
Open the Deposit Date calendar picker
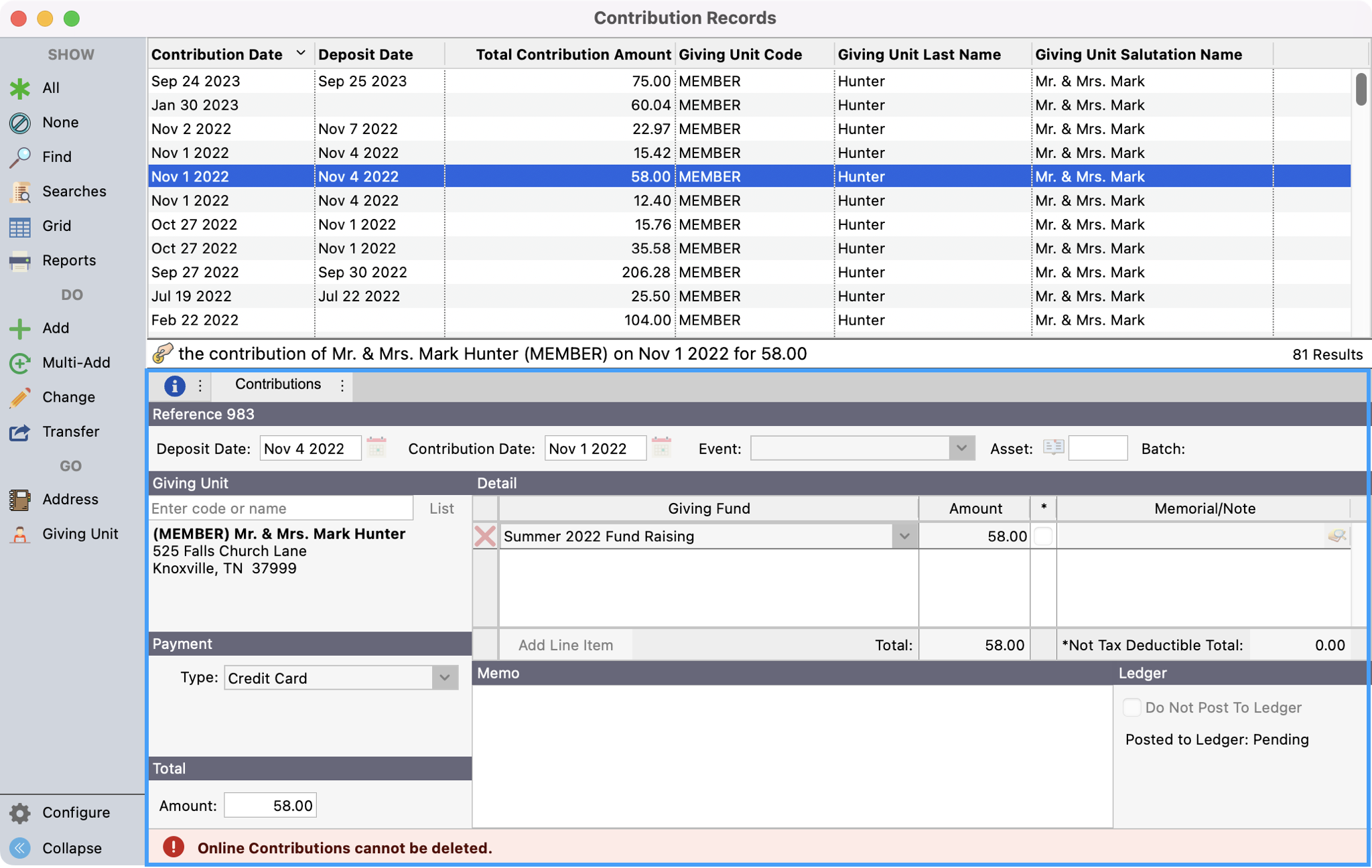[376, 448]
